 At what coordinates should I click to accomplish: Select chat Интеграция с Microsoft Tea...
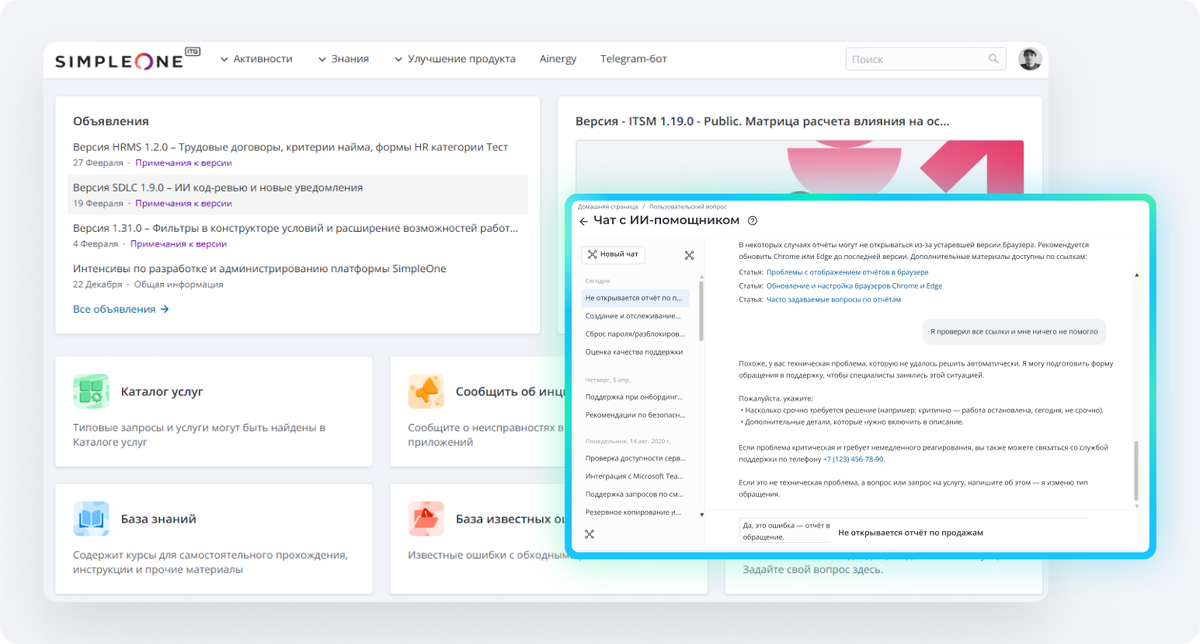click(x=635, y=476)
